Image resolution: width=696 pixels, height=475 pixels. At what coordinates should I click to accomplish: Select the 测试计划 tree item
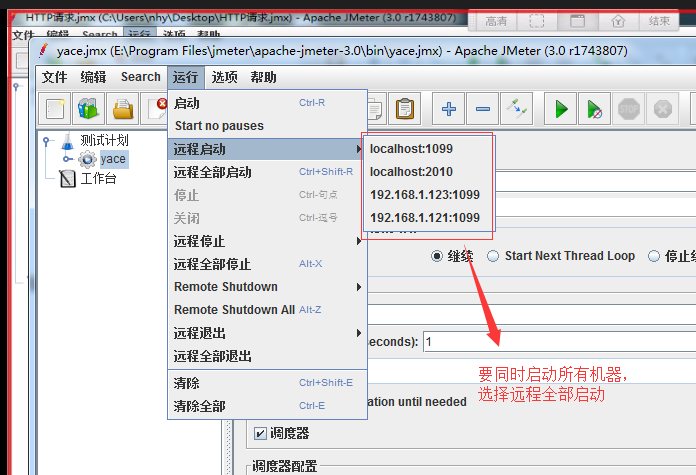(104, 141)
